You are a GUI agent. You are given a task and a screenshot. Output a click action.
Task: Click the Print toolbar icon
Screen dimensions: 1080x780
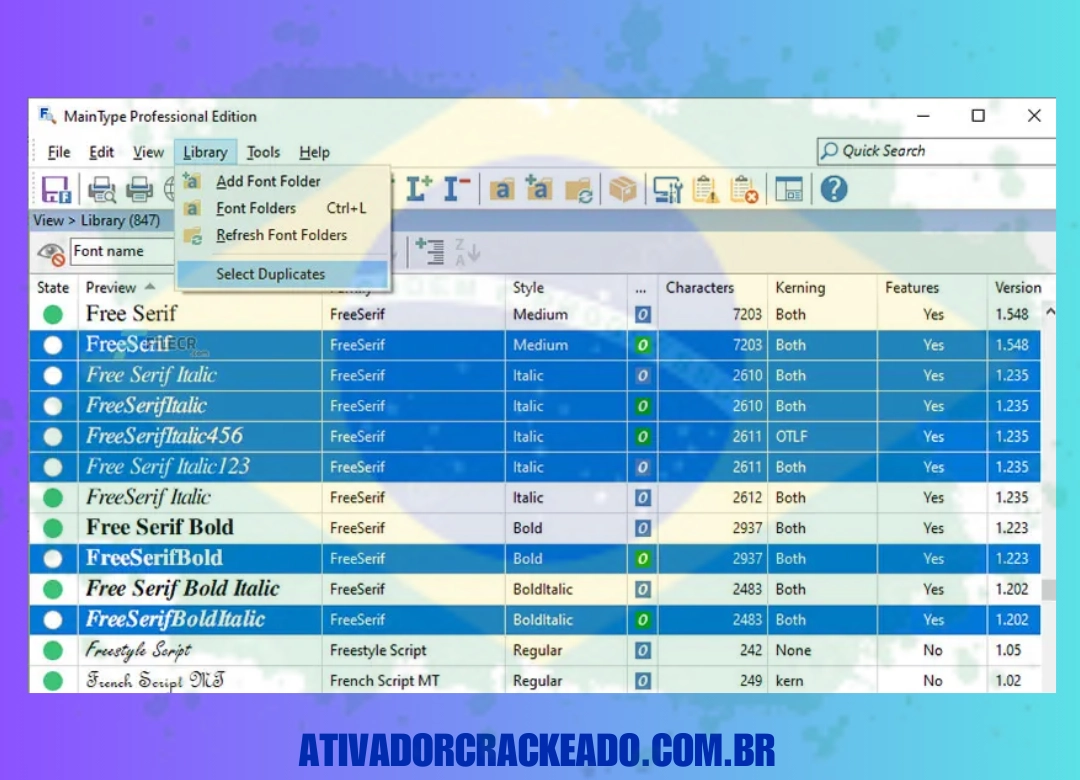139,189
